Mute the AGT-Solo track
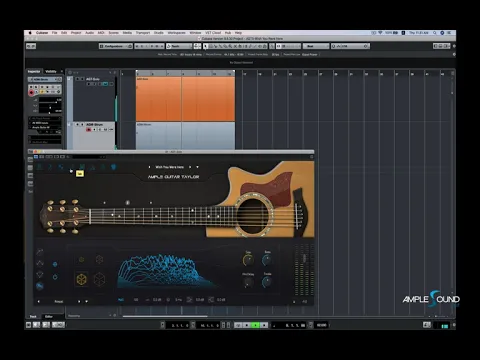Screen dimensions: 480x360 pos(77,79)
